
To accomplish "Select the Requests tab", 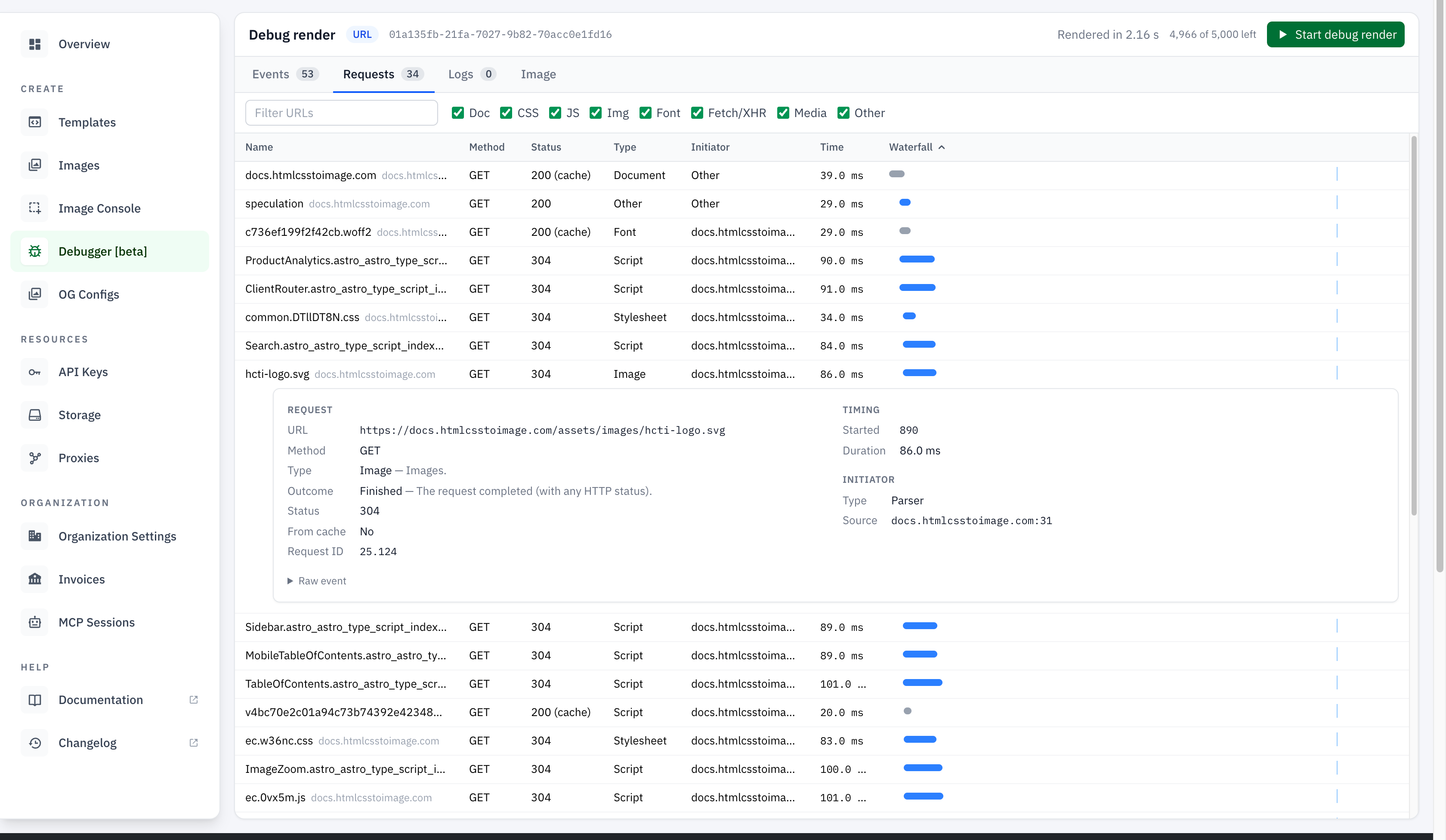I will (x=383, y=74).
